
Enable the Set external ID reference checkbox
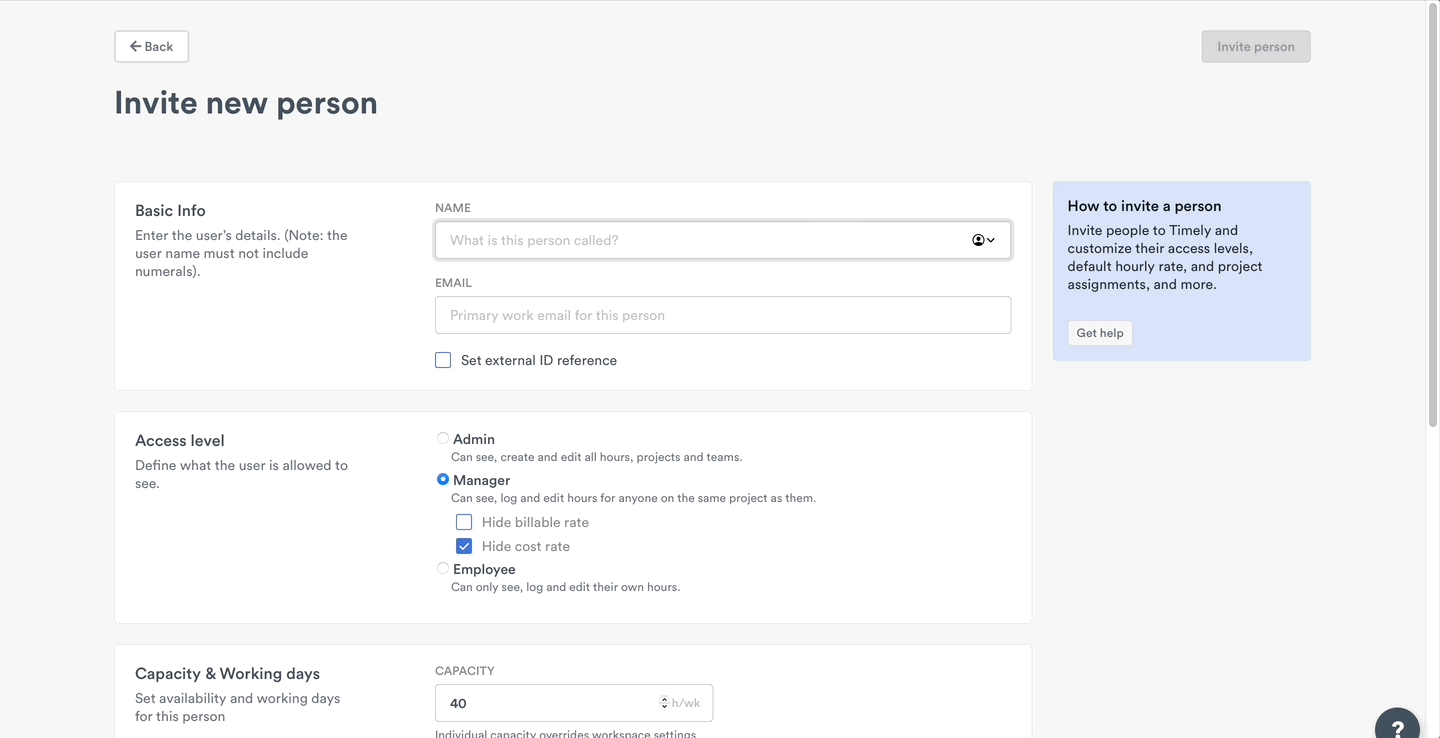tap(442, 359)
